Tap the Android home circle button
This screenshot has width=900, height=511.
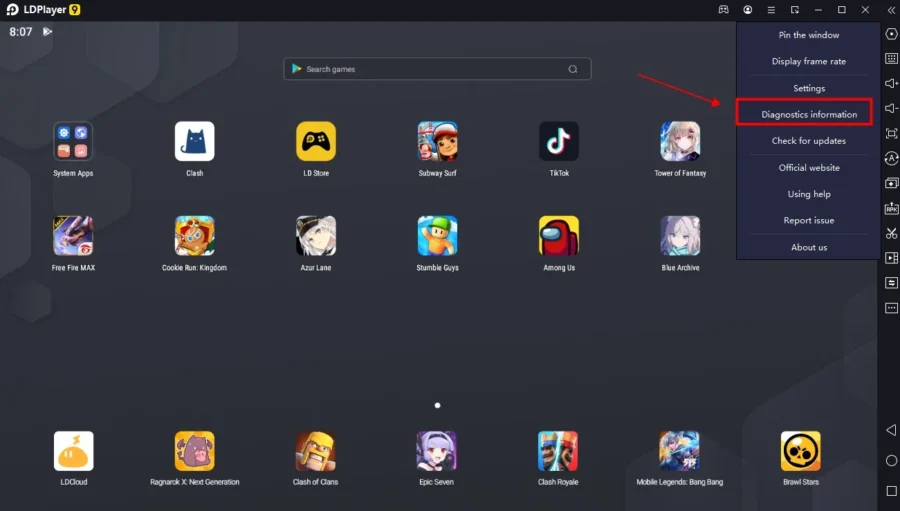891,460
